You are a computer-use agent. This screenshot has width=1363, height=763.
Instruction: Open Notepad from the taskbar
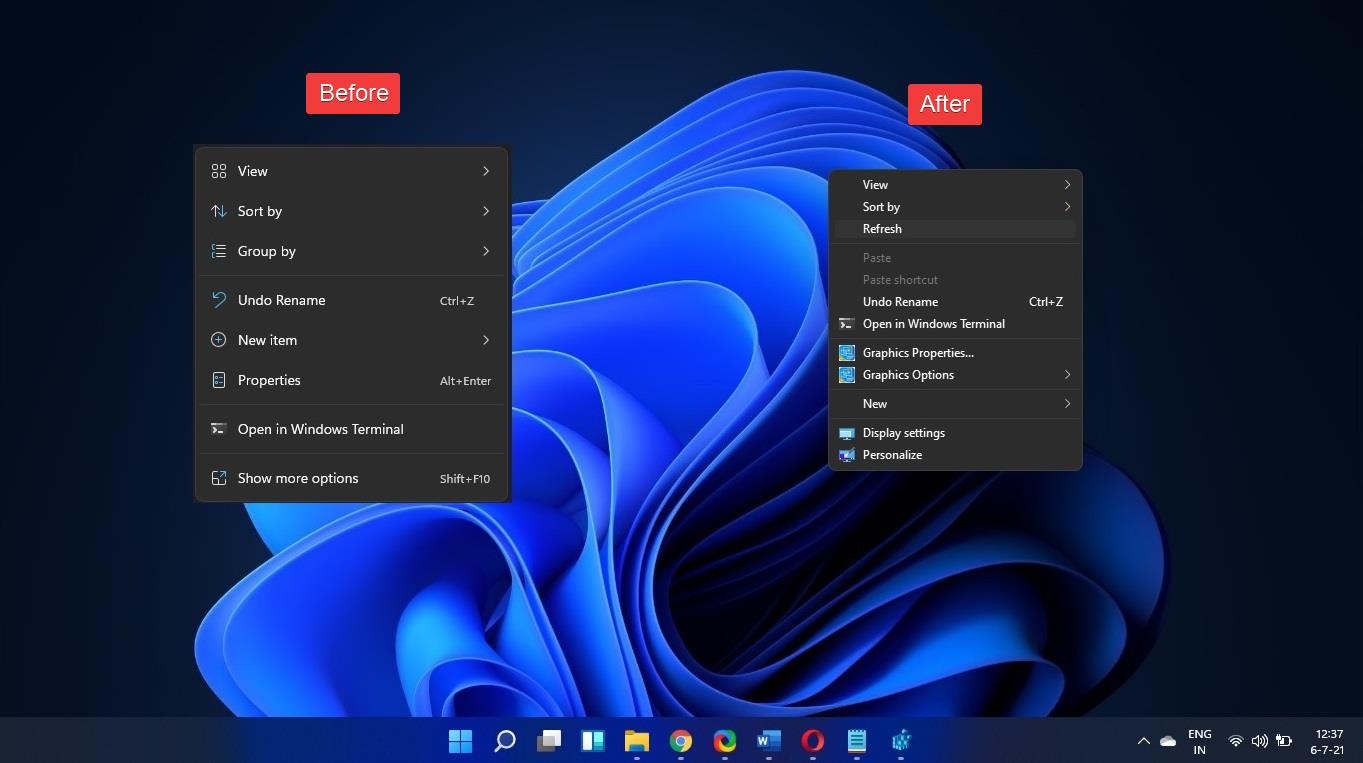856,741
